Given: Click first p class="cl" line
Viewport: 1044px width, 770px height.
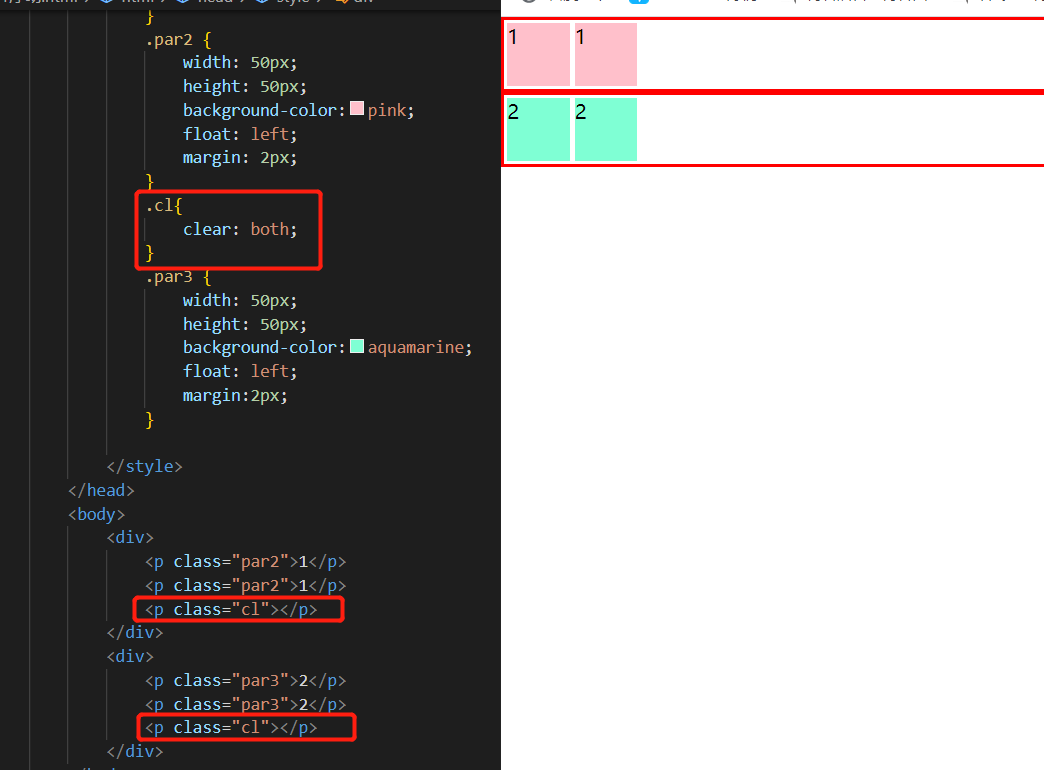Looking at the screenshot, I should pos(231,609).
